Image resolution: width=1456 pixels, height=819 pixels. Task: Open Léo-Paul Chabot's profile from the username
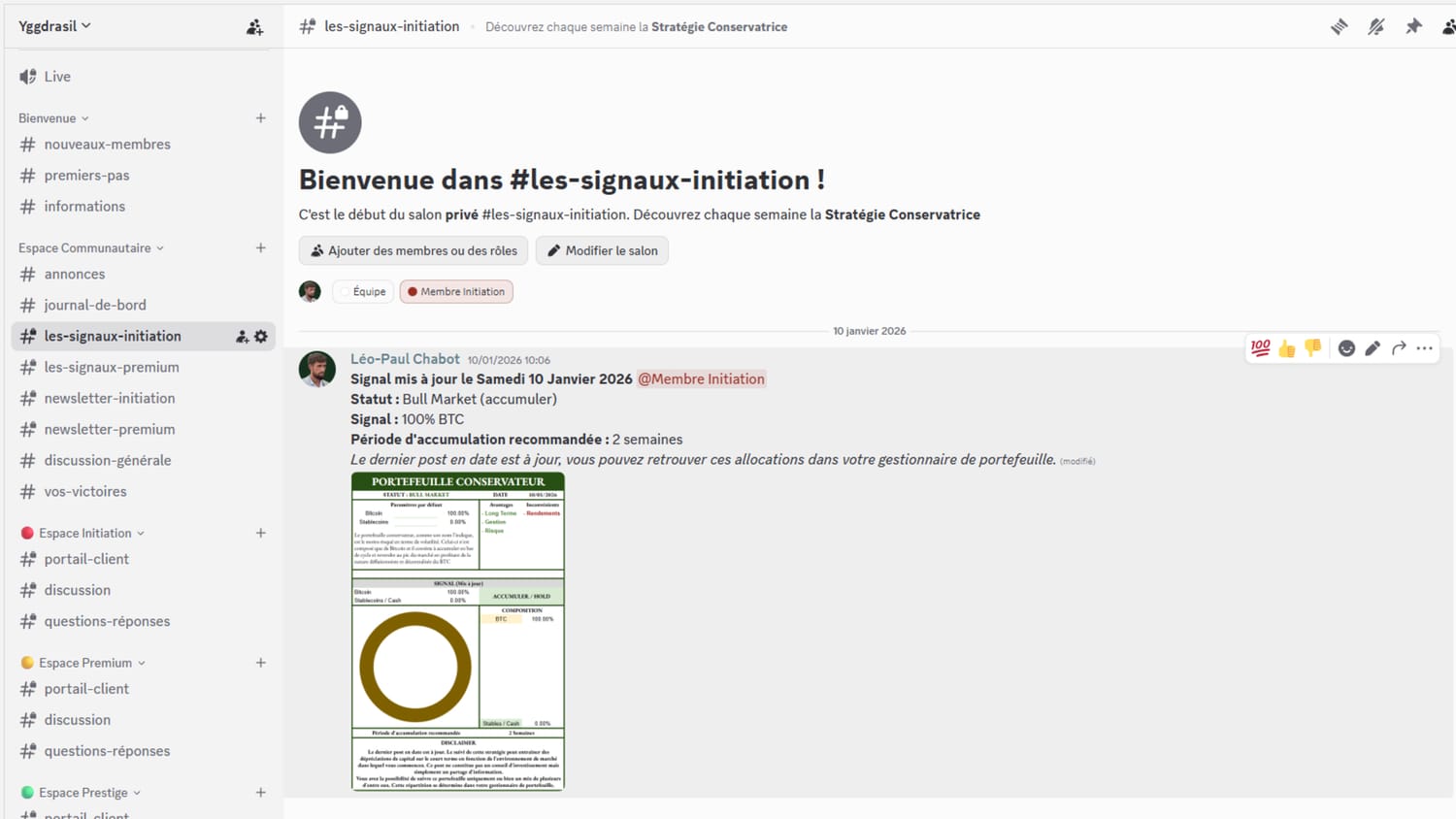click(405, 359)
